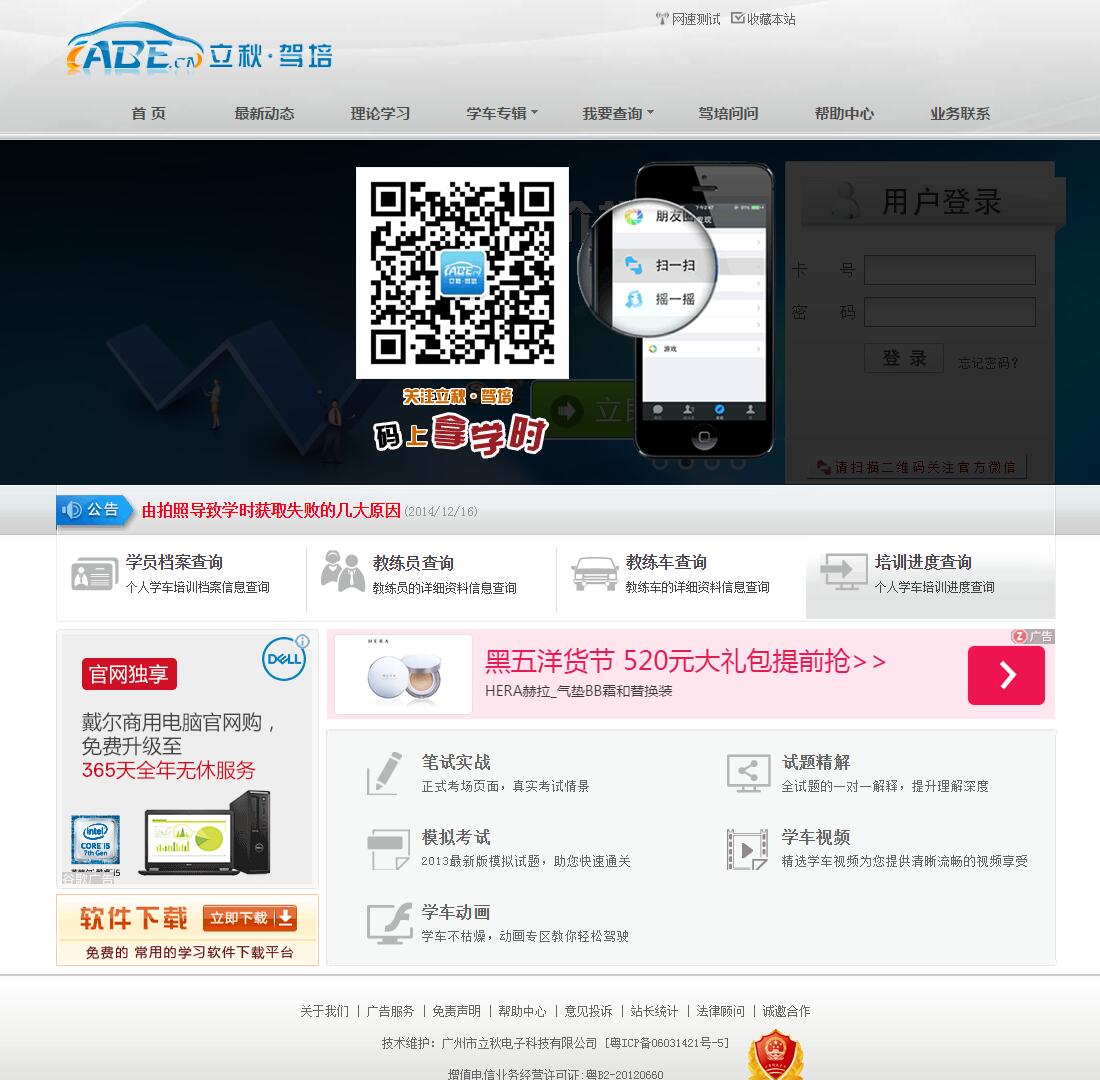The height and width of the screenshot is (1080, 1100).
Task: Click 请扫描二维码关注官方微信 banner
Action: (x=917, y=467)
